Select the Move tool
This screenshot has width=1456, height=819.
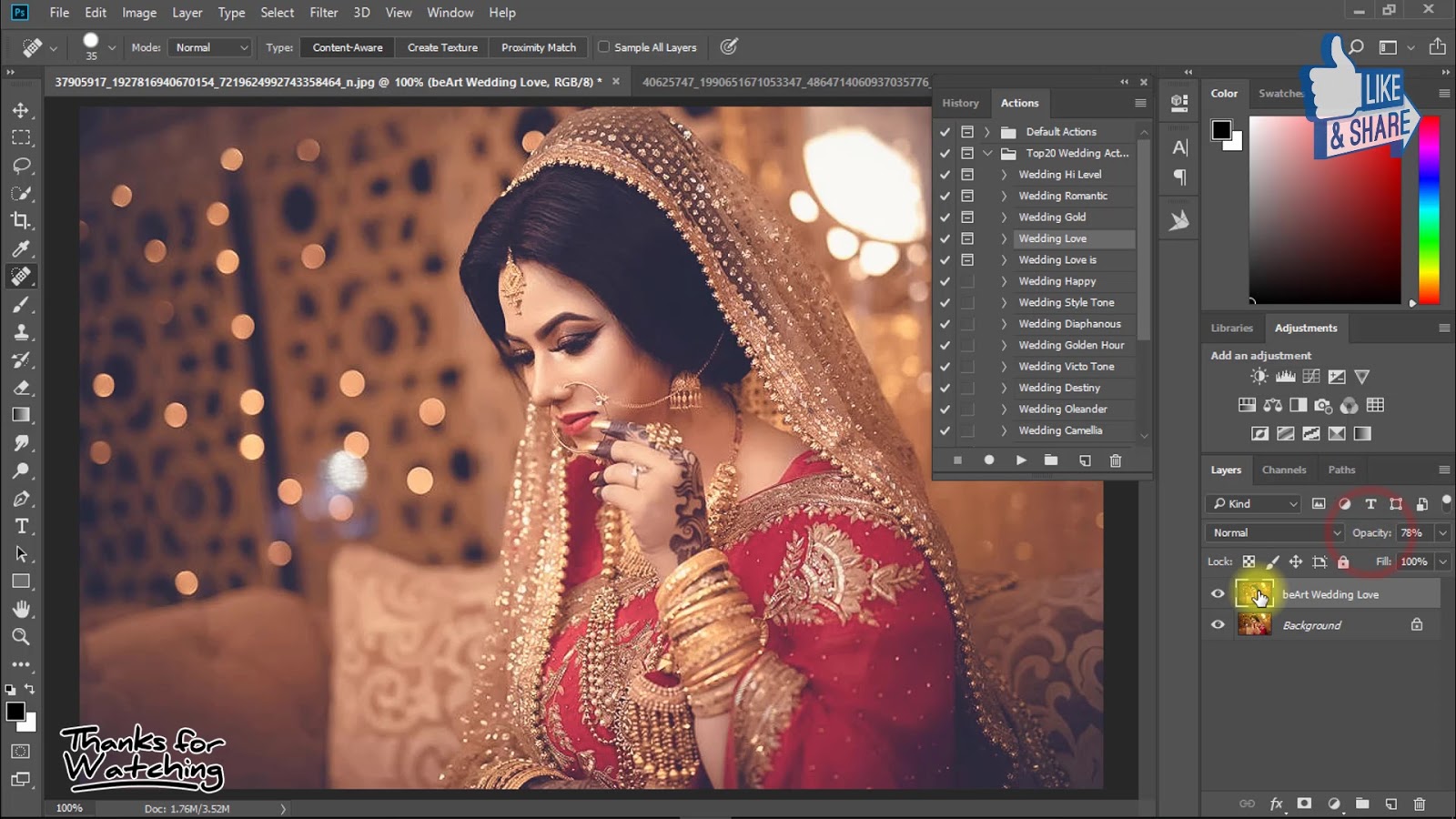click(20, 110)
